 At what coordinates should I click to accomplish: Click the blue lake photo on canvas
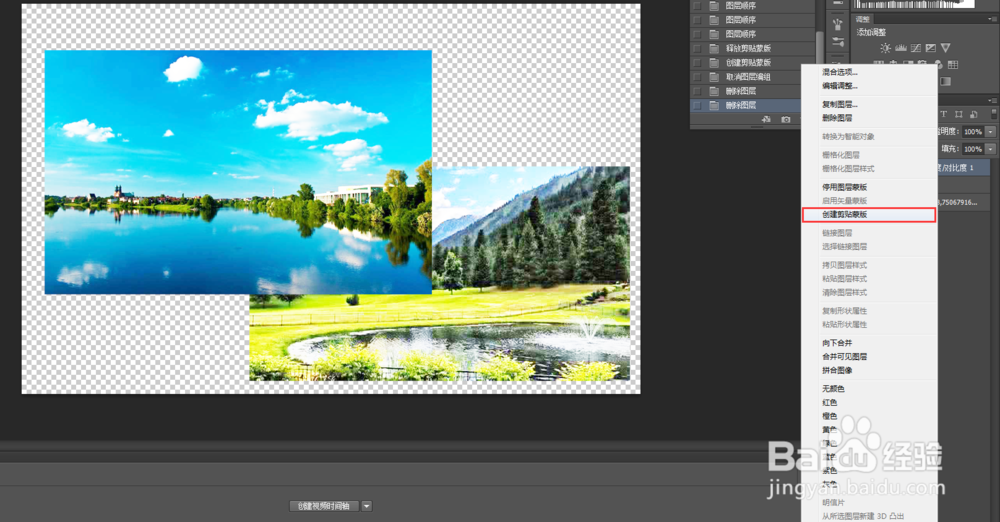(x=238, y=172)
